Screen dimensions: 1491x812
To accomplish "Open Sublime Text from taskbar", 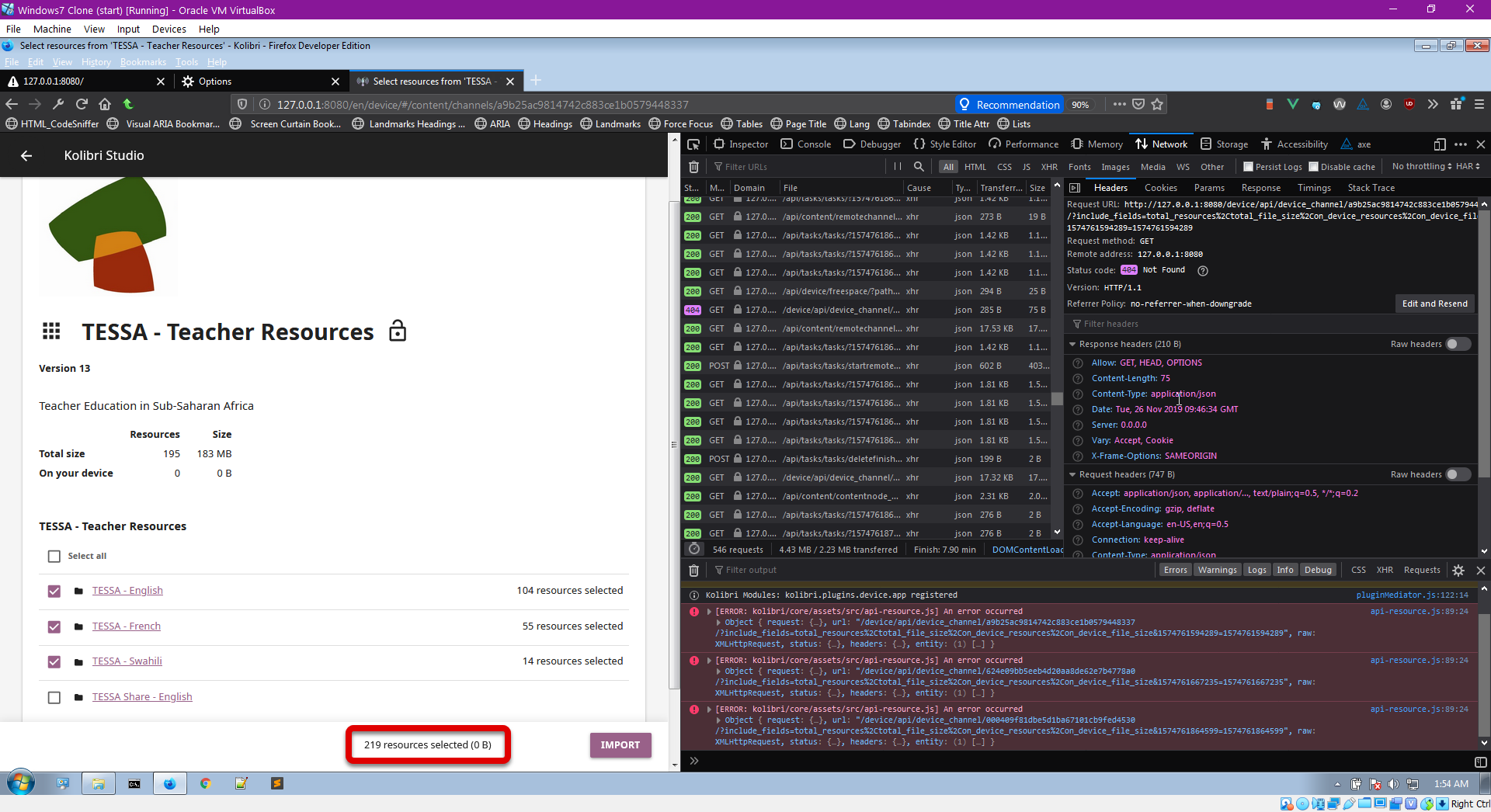I will click(277, 784).
